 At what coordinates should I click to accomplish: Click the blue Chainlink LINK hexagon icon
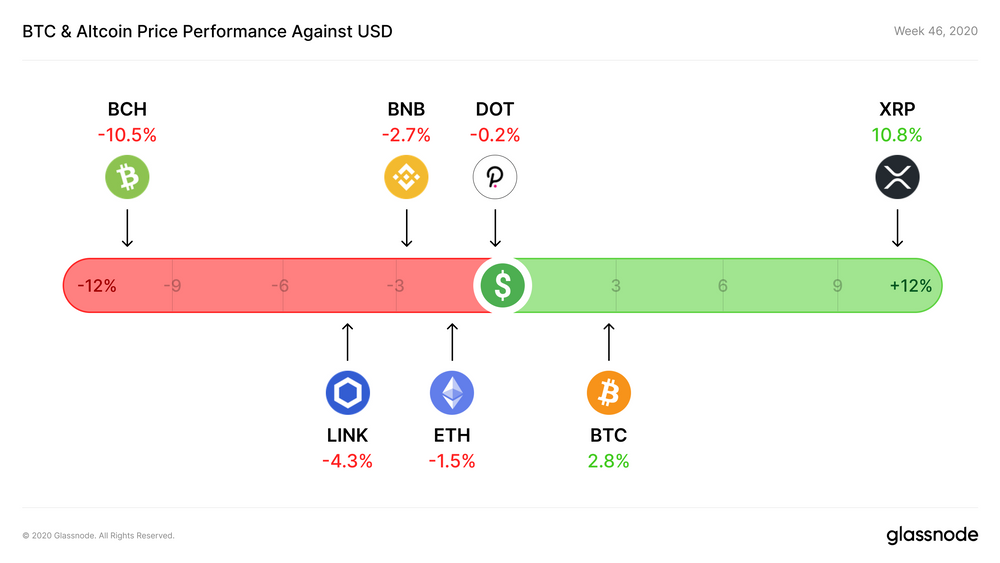tap(348, 393)
